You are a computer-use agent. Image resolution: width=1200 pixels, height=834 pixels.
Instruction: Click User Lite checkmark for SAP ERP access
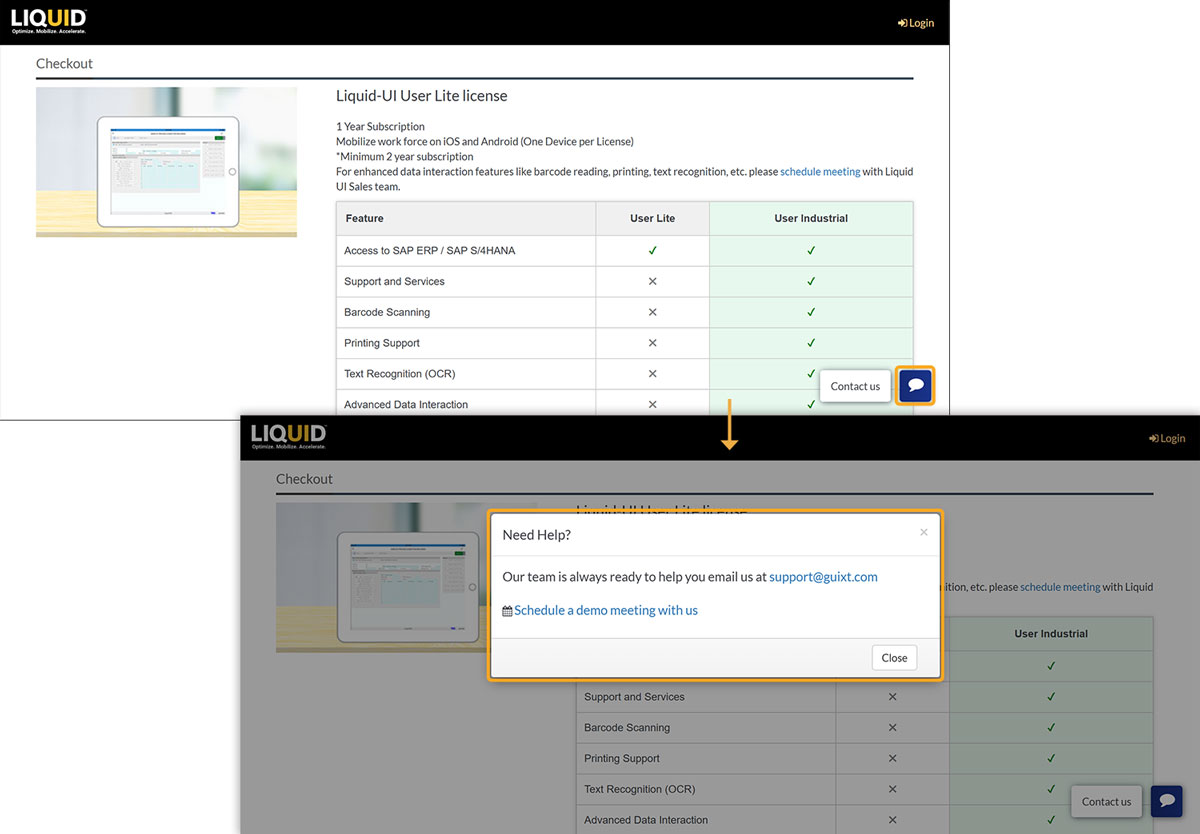[652, 251]
